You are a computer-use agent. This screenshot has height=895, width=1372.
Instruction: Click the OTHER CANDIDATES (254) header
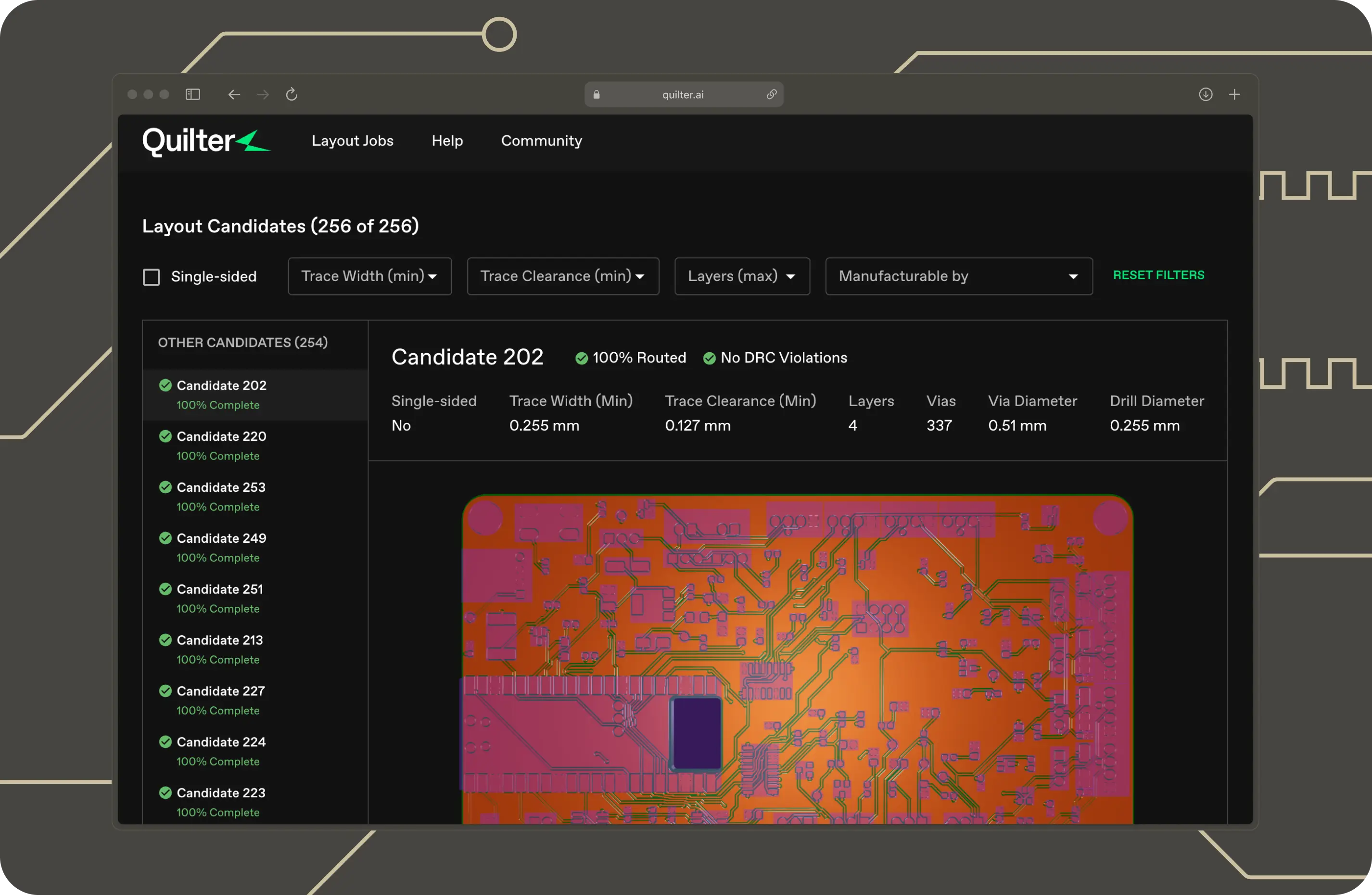pyautogui.click(x=242, y=343)
